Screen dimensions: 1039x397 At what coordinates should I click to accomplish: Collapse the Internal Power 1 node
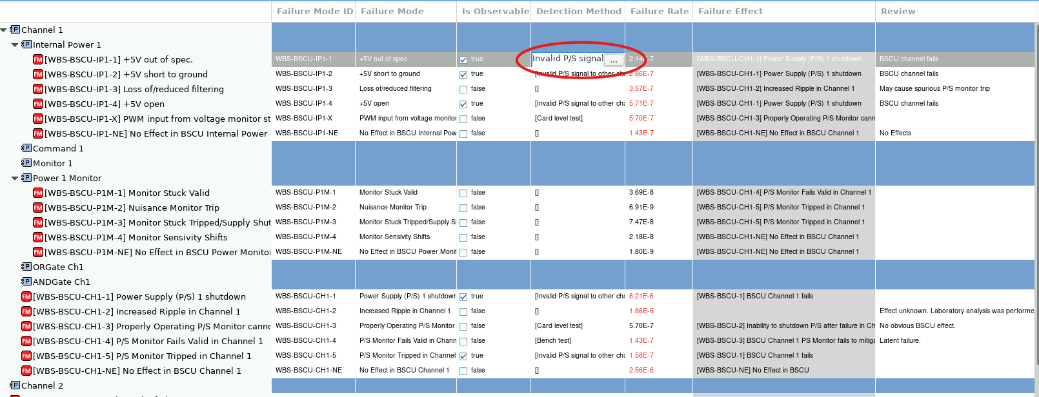point(15,44)
